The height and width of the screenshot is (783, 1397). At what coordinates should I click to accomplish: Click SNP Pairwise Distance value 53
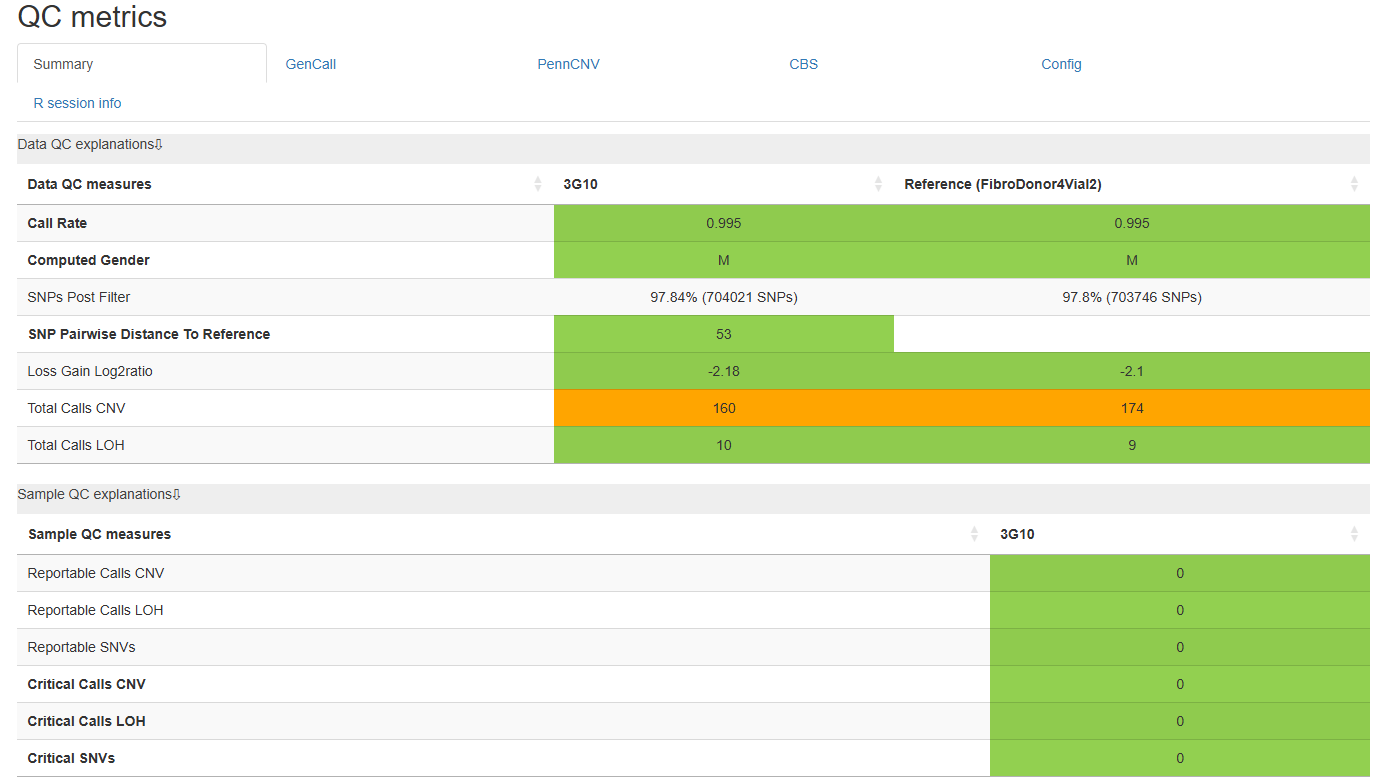(724, 334)
